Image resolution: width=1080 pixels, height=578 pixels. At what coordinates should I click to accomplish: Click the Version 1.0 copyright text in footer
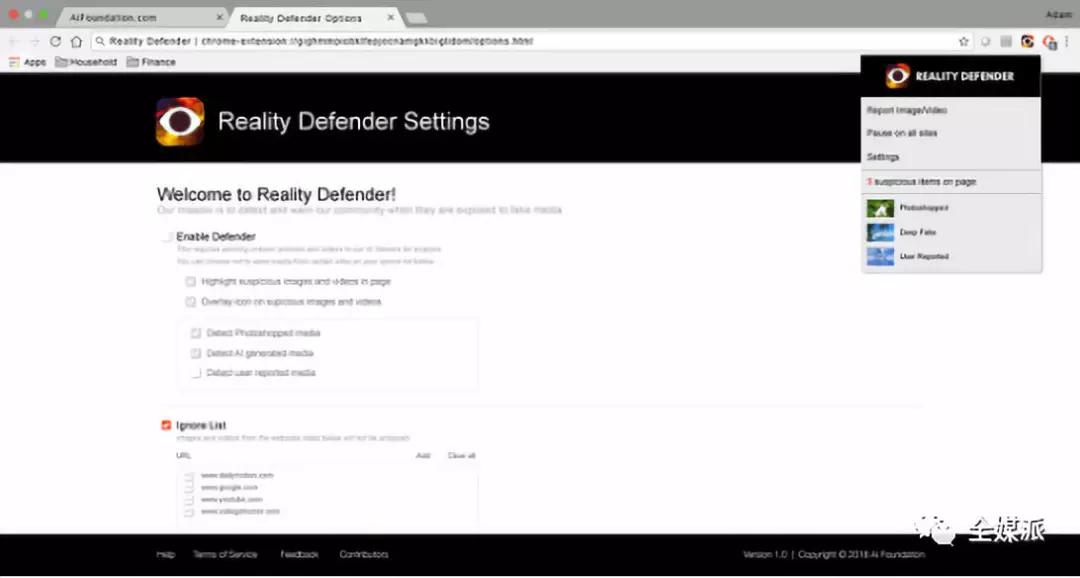(834, 555)
